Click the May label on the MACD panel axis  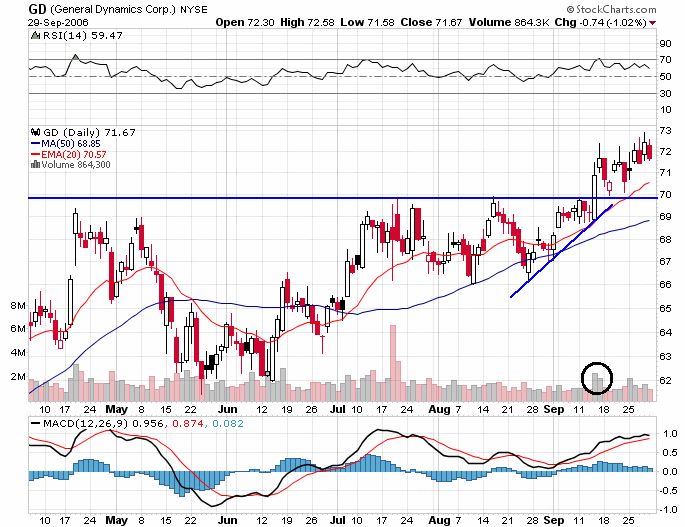117,520
